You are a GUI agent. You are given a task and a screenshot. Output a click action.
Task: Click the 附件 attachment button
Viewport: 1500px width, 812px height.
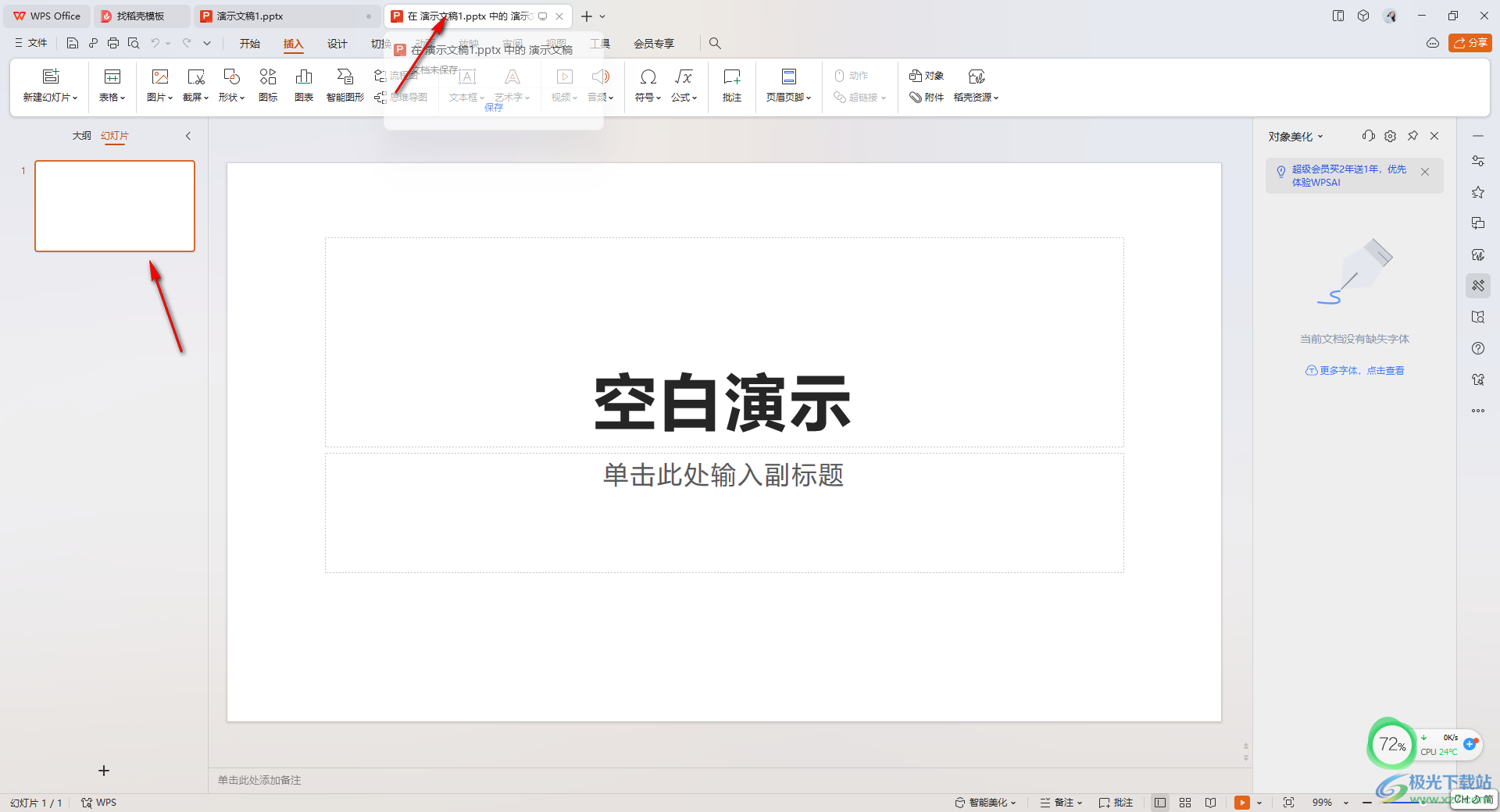[x=927, y=98]
